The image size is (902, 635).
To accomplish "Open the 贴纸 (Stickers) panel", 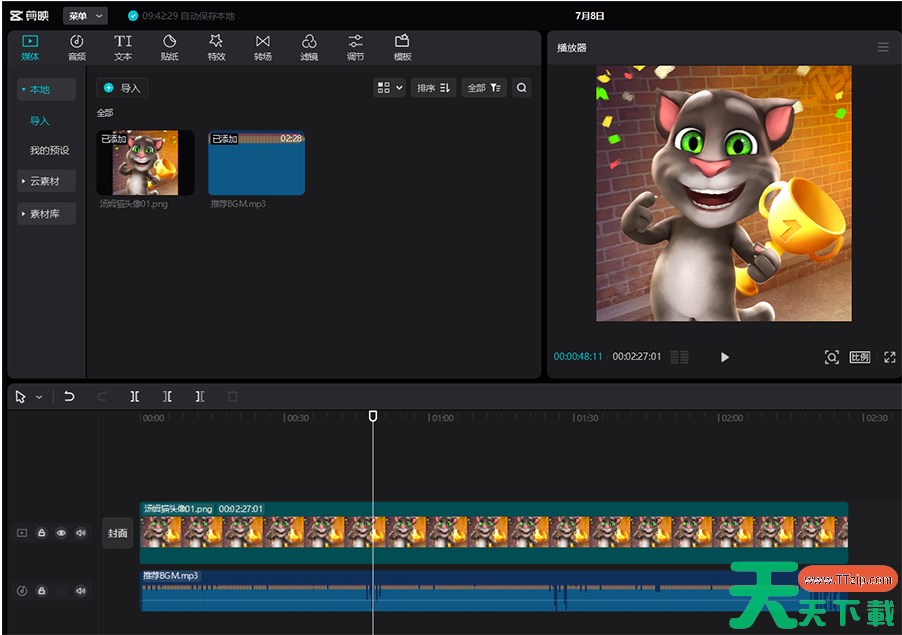I will click(x=169, y=47).
